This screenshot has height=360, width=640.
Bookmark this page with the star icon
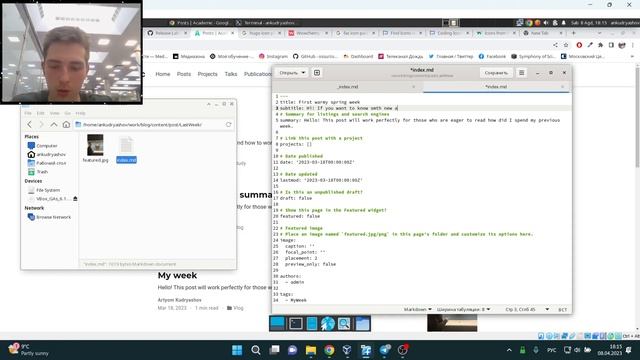coord(566,45)
